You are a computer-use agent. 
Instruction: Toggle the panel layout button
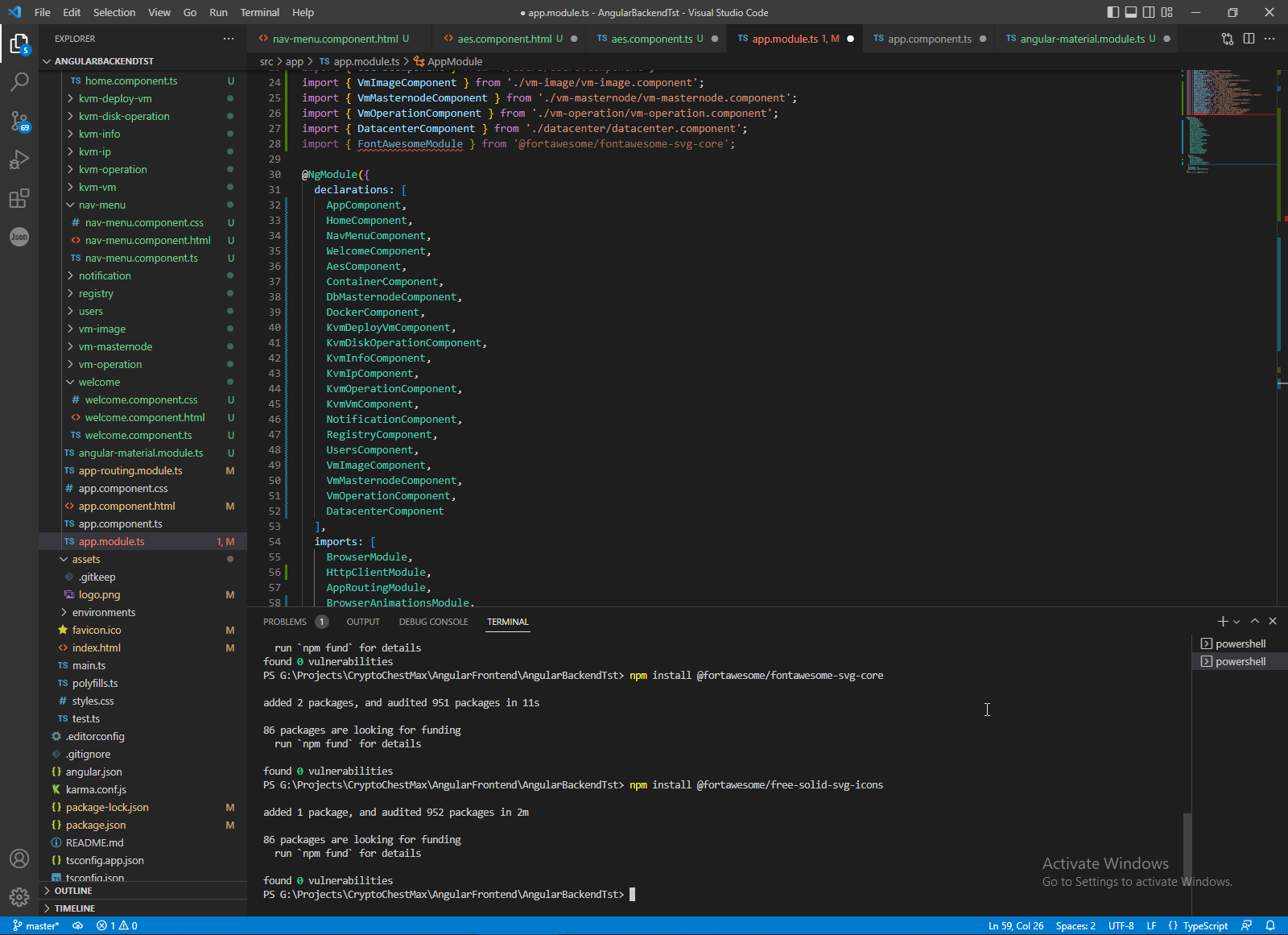[1131, 12]
